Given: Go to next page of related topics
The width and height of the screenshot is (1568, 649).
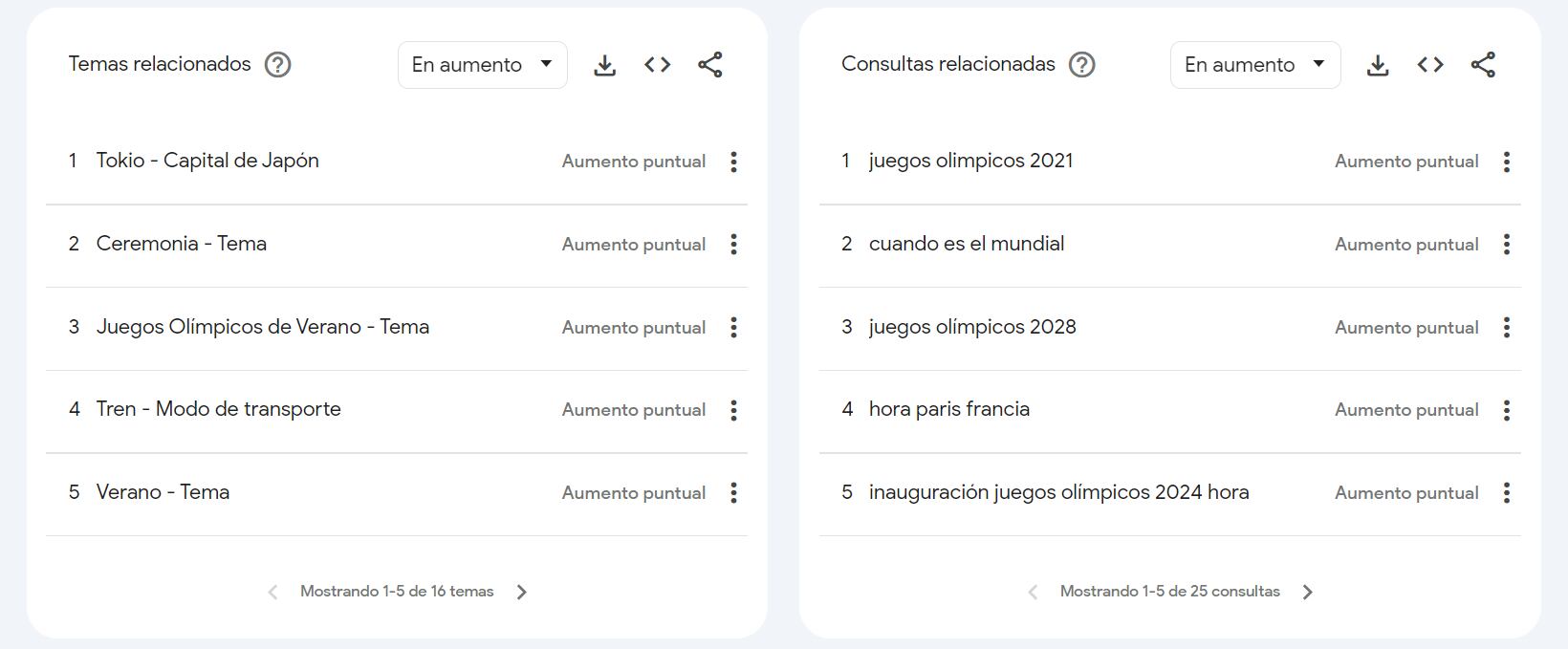Looking at the screenshot, I should (522, 592).
